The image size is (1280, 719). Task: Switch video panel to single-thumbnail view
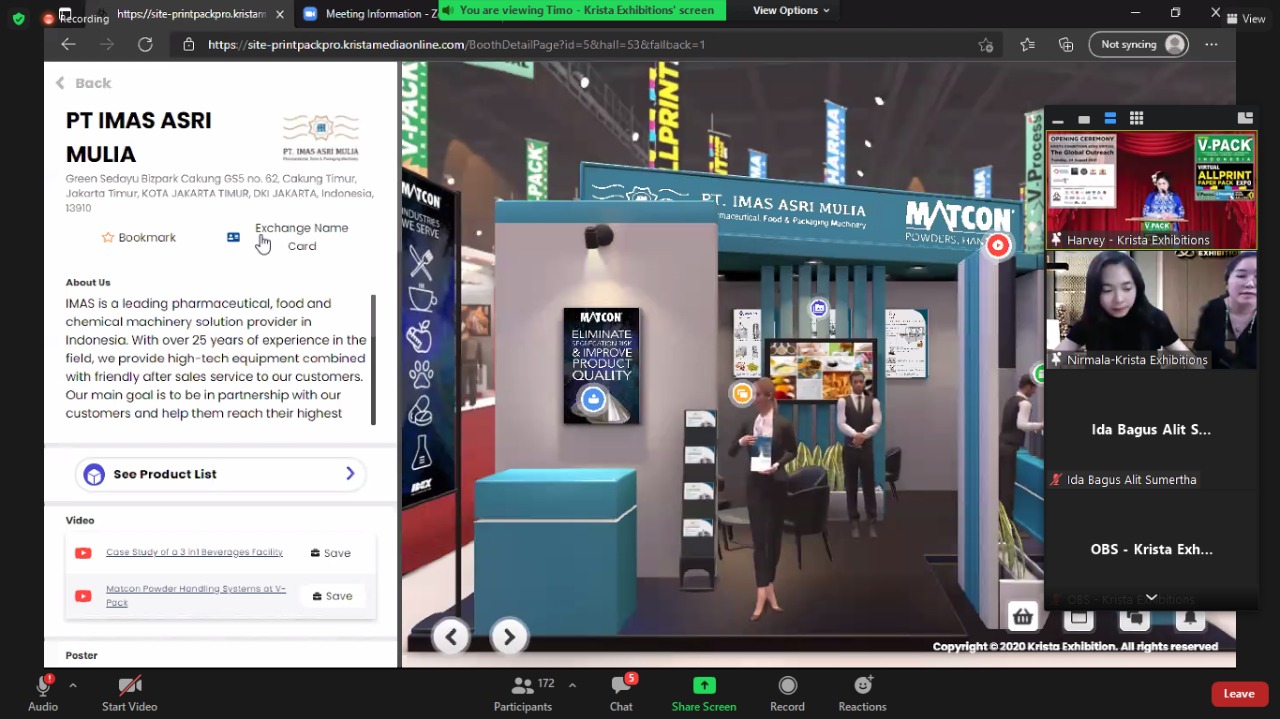1084,119
